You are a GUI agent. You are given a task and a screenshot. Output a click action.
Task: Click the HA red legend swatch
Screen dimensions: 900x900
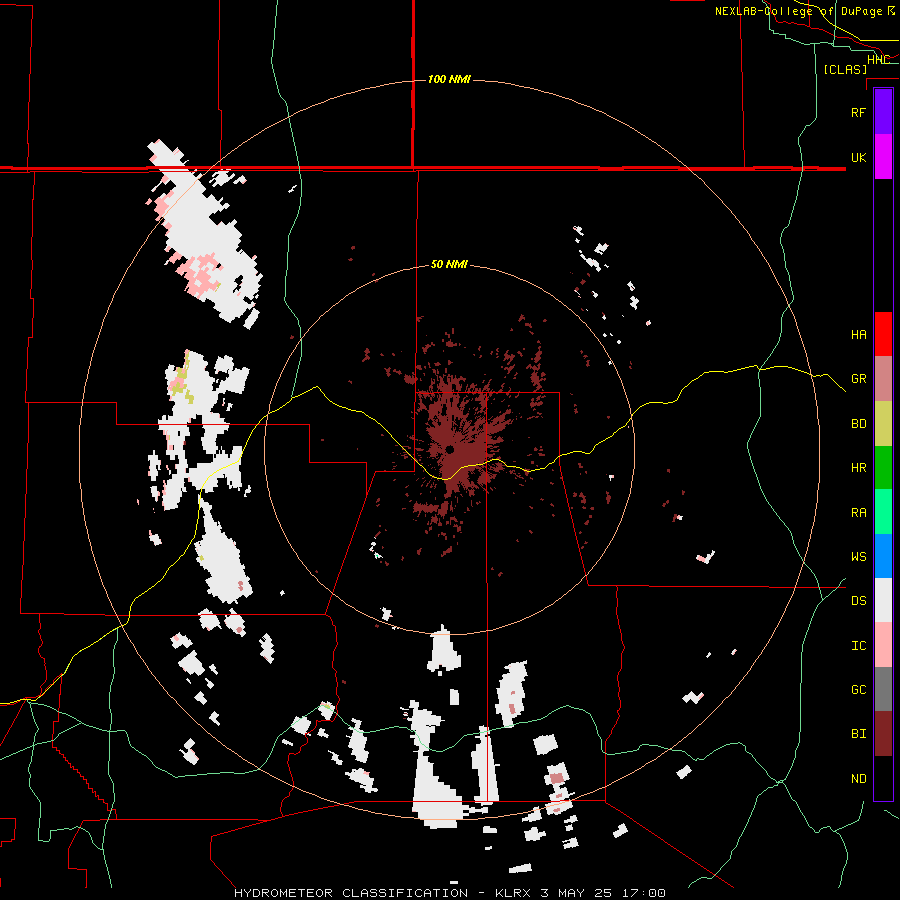pyautogui.click(x=883, y=334)
